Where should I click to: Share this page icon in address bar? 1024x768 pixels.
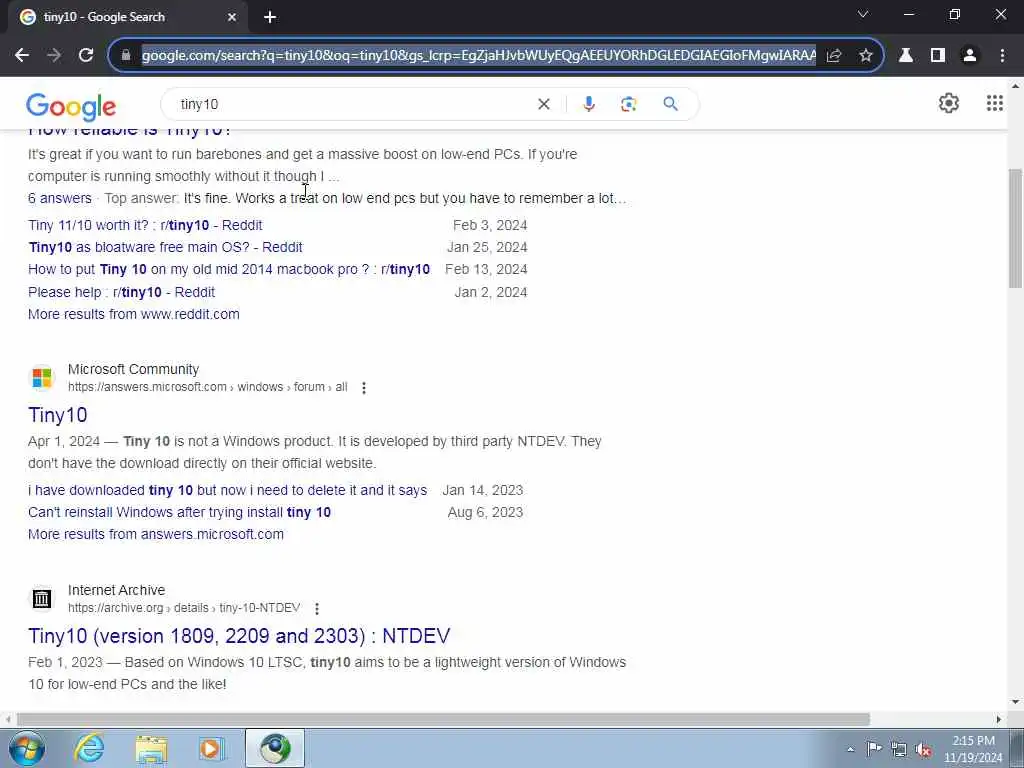tap(834, 56)
